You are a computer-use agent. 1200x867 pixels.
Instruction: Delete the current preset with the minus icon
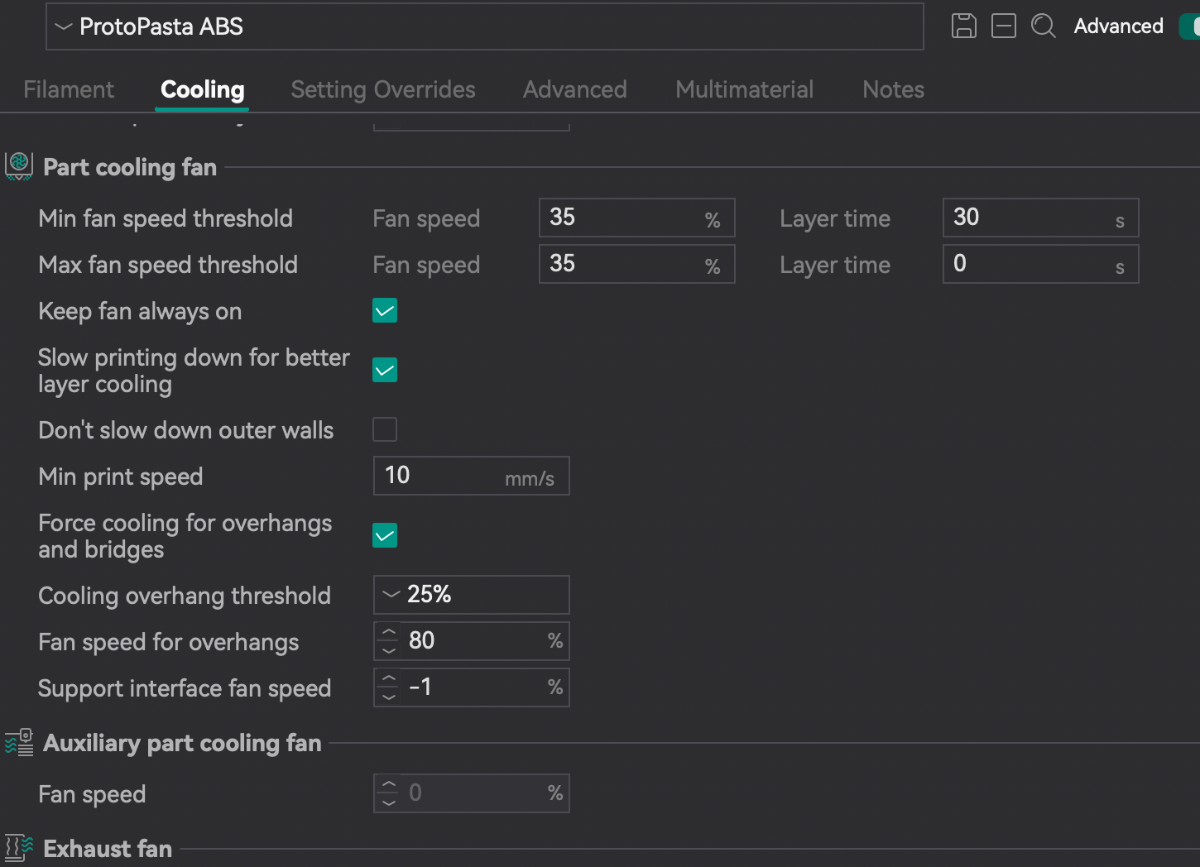[1004, 26]
